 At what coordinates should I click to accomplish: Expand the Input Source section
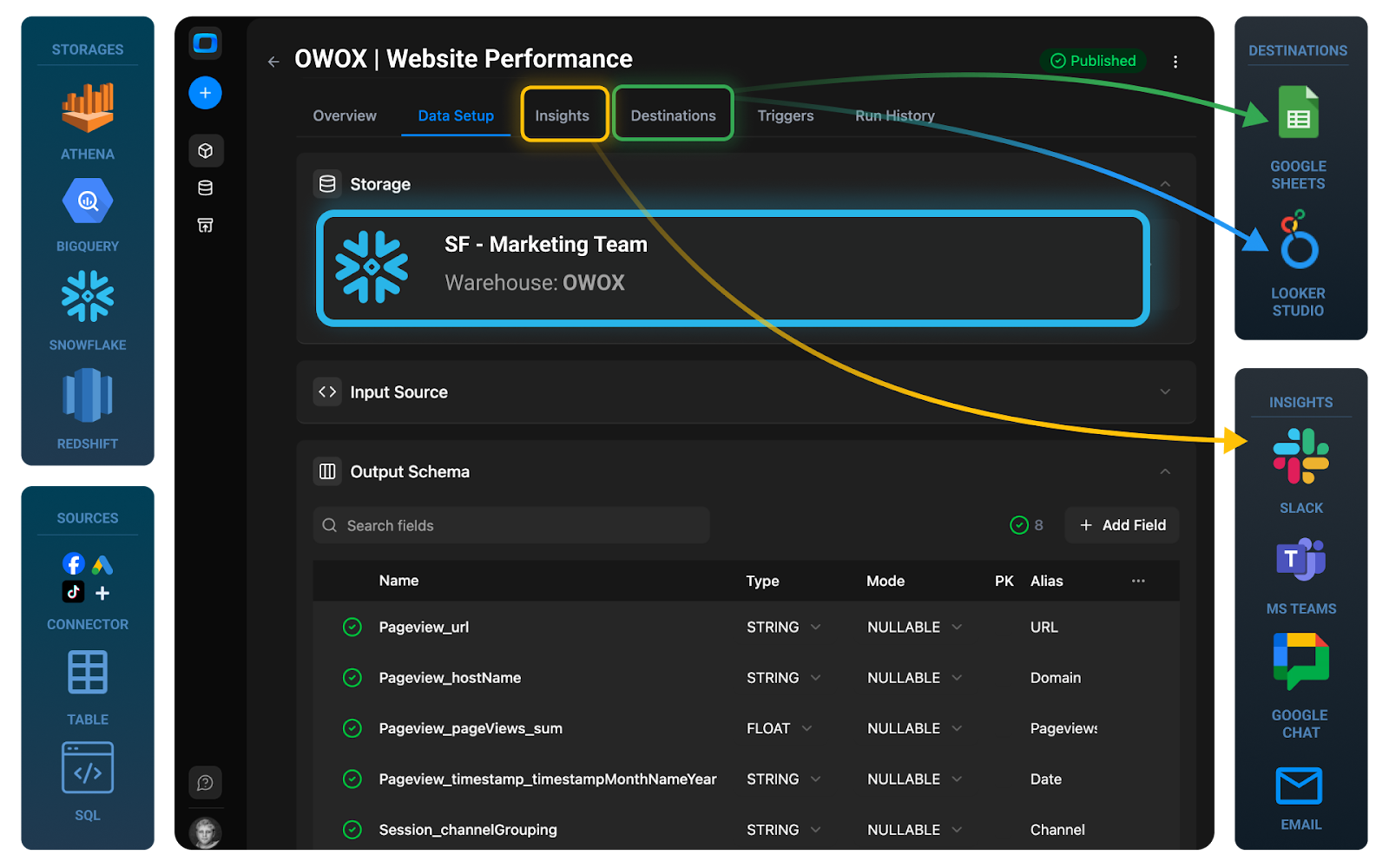[x=1165, y=391]
